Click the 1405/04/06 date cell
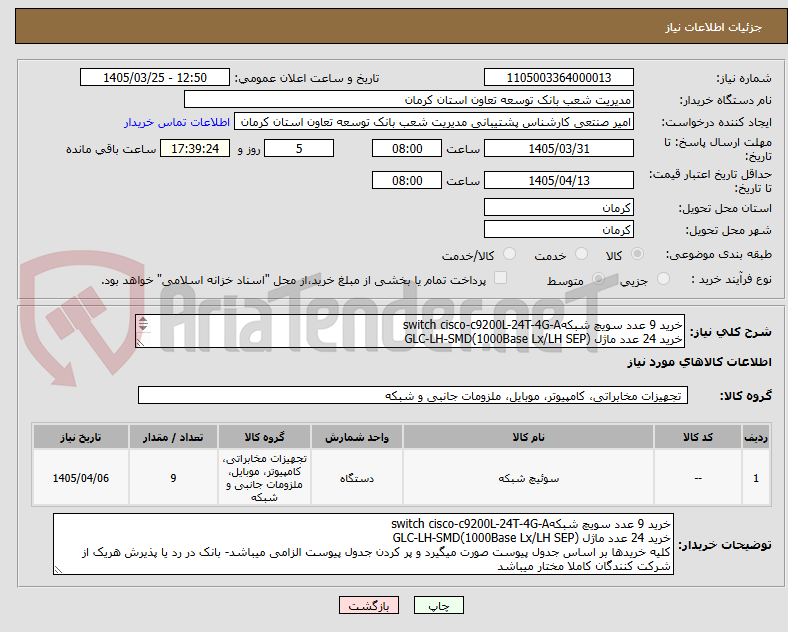 (x=81, y=478)
